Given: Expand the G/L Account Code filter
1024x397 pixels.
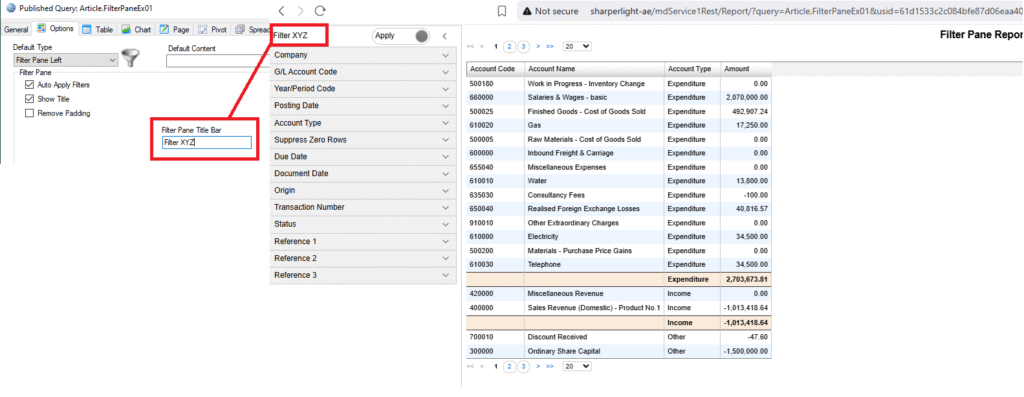Looking at the screenshot, I should pyautogui.click(x=363, y=72).
